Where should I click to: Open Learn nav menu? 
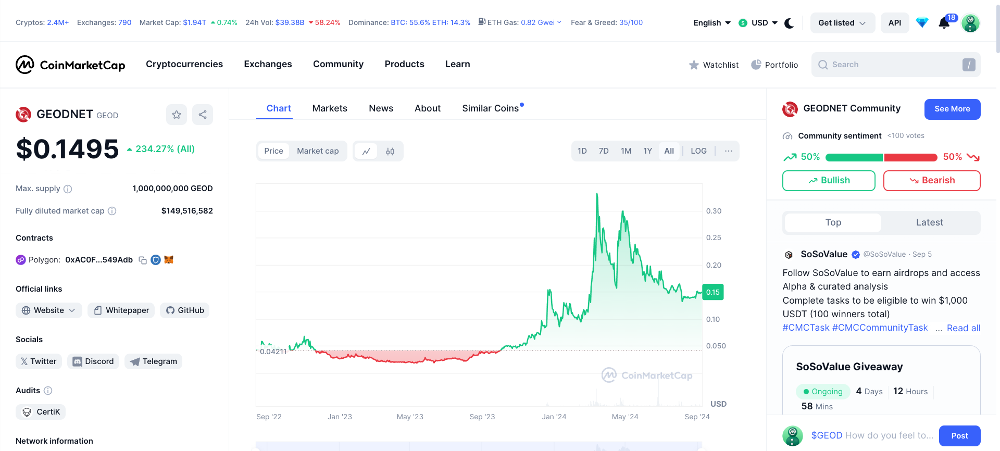tap(457, 64)
